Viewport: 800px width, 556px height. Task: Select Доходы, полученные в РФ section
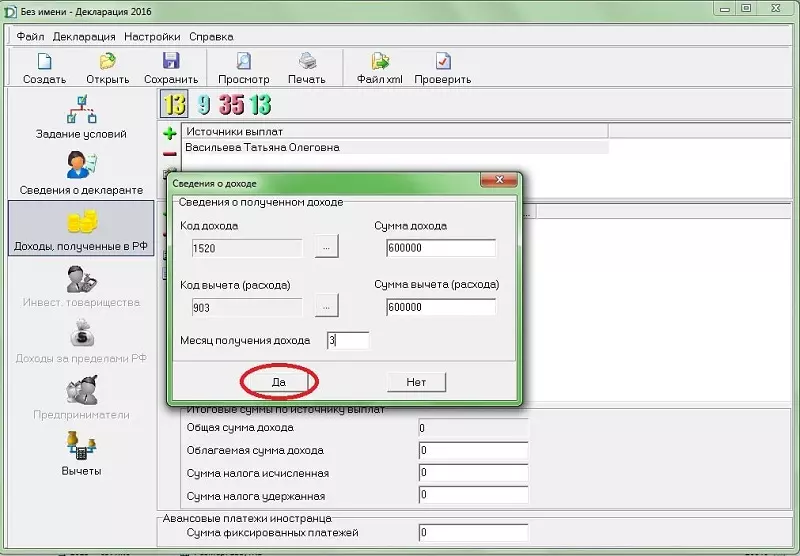click(81, 228)
